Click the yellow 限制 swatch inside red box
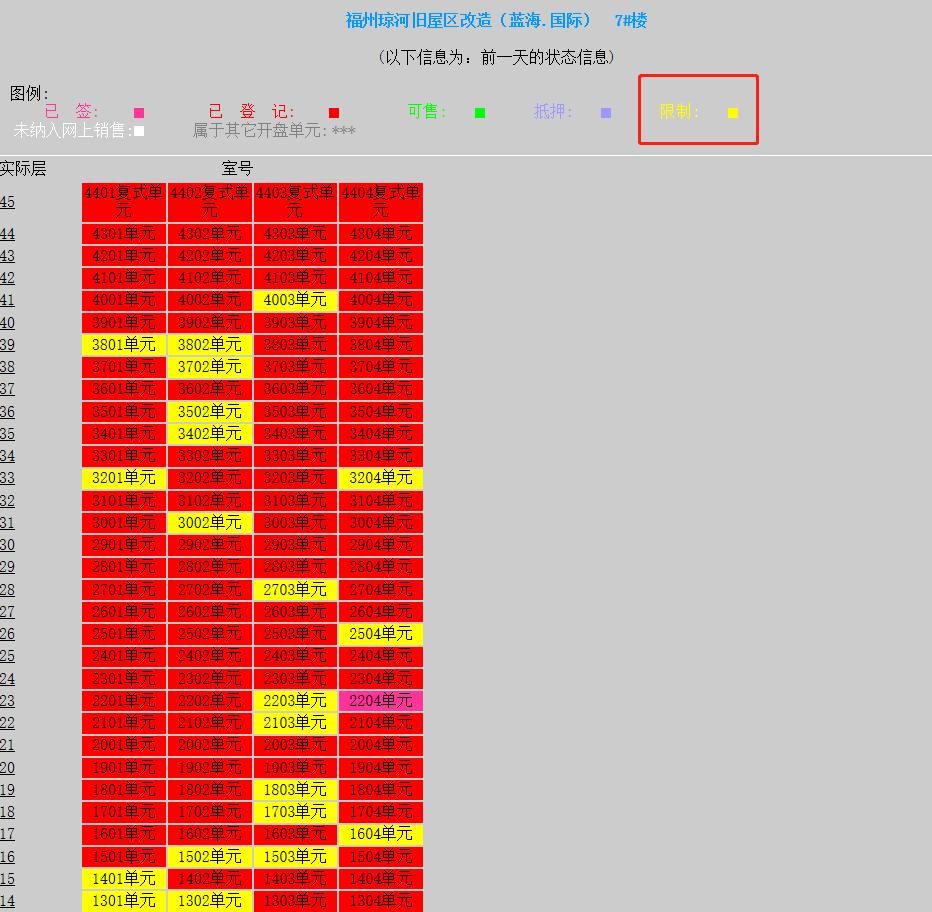This screenshot has width=932, height=912. (x=733, y=112)
